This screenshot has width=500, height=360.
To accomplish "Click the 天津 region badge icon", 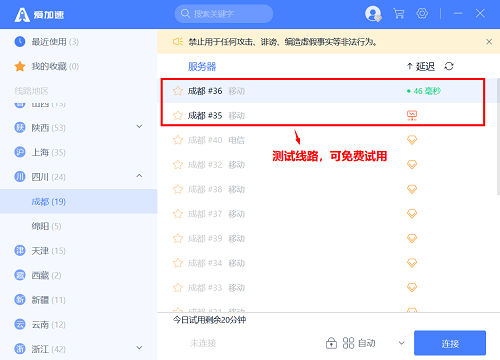I will click(20, 250).
